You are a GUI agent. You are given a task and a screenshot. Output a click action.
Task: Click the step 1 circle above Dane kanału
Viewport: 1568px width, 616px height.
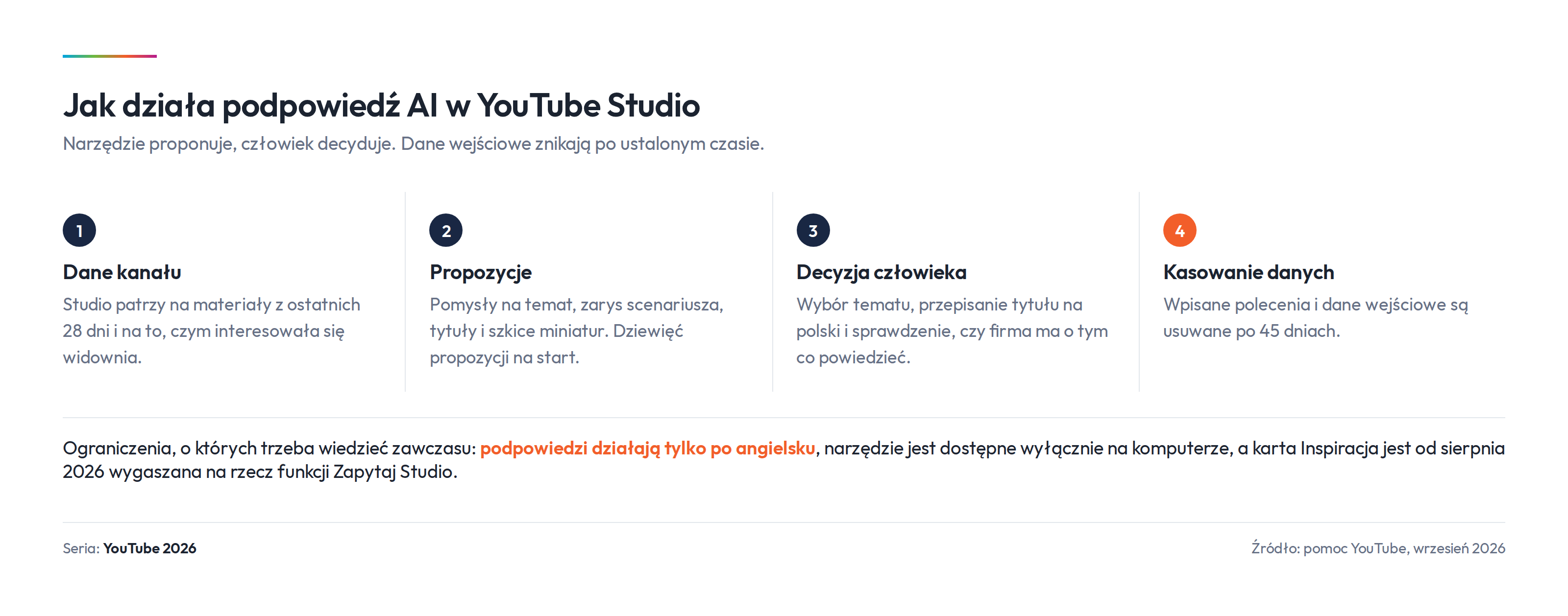click(79, 231)
